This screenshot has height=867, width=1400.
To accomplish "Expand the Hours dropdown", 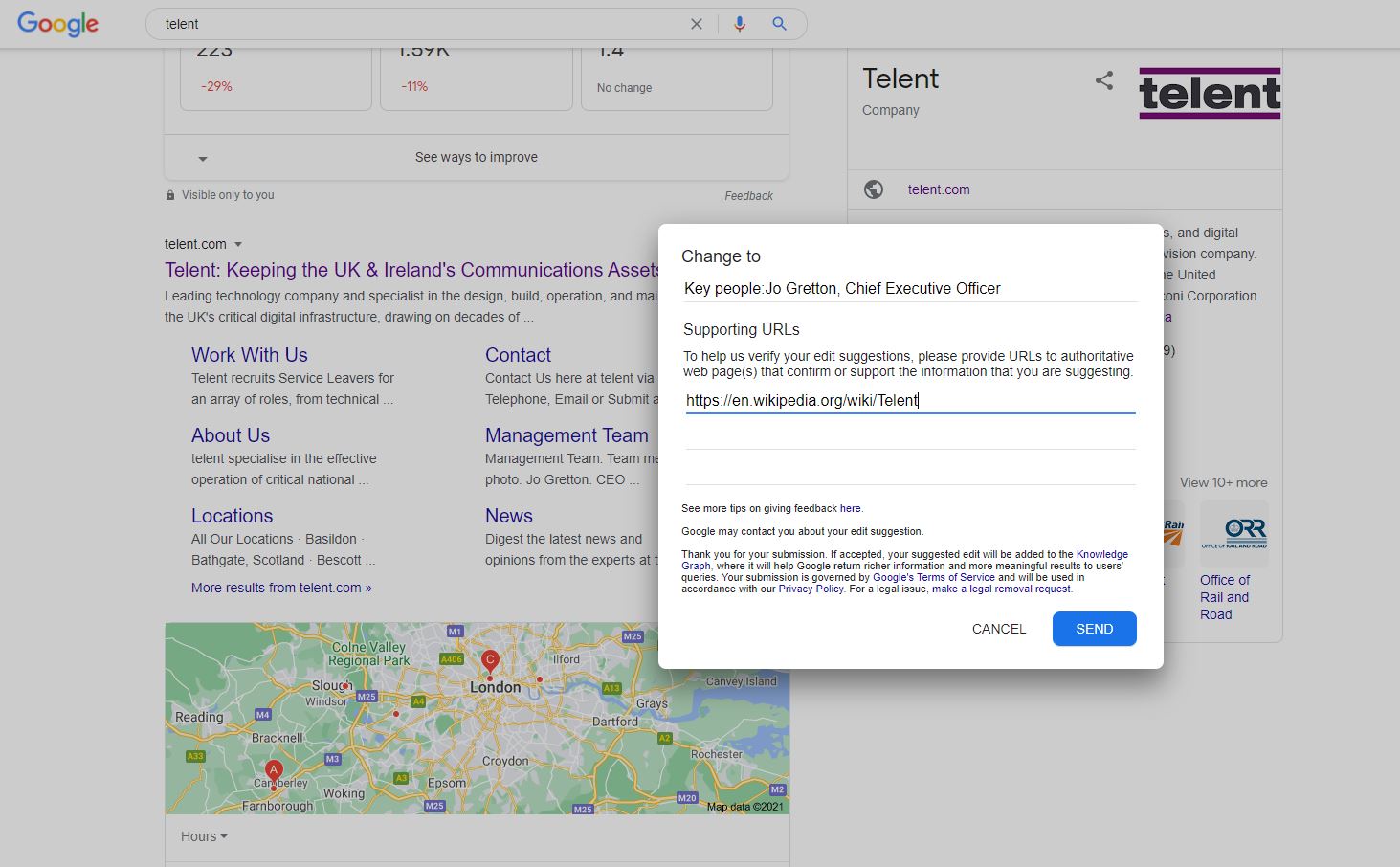I will point(204,836).
